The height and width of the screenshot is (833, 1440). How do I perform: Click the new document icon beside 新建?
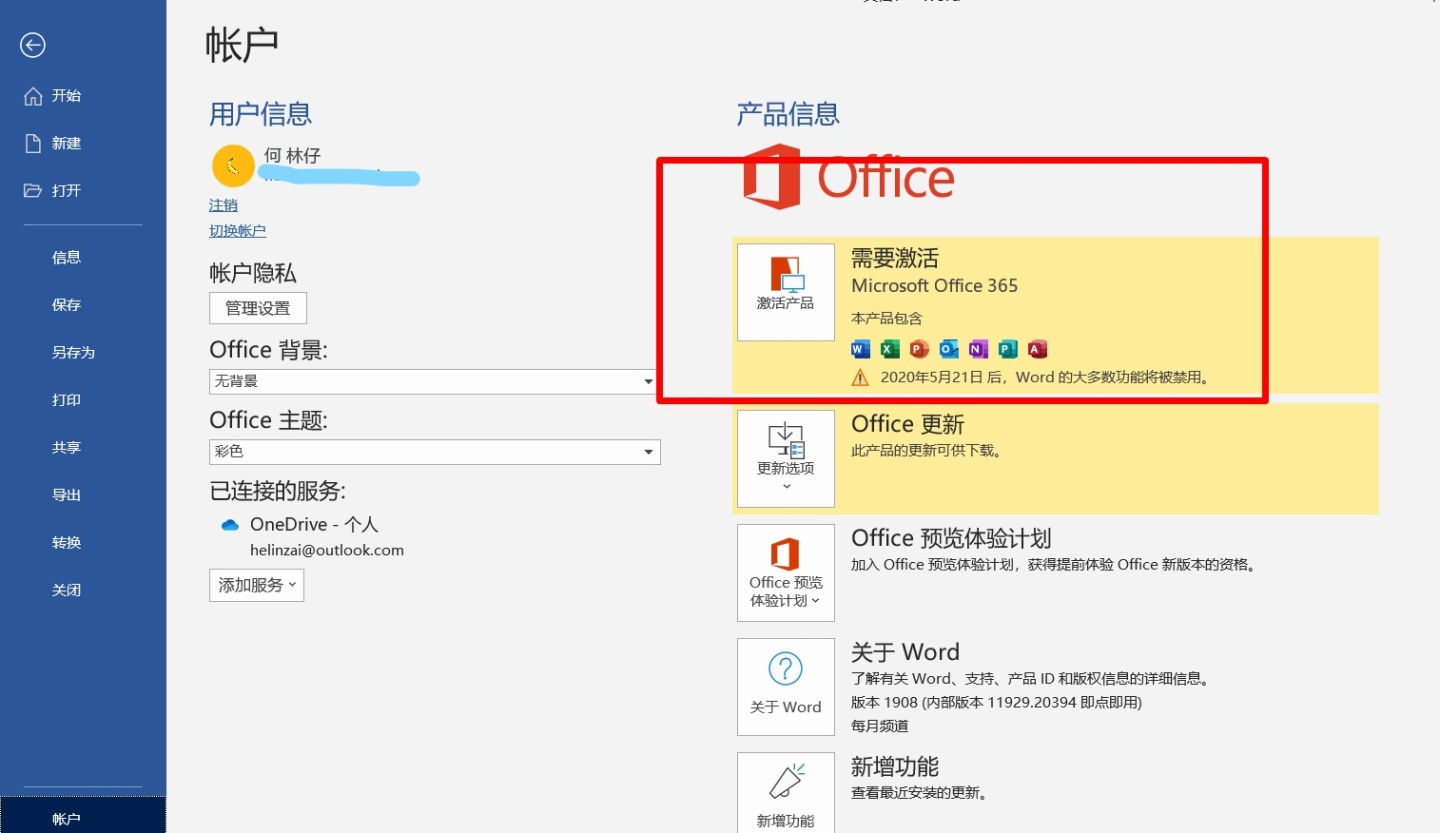tap(33, 143)
